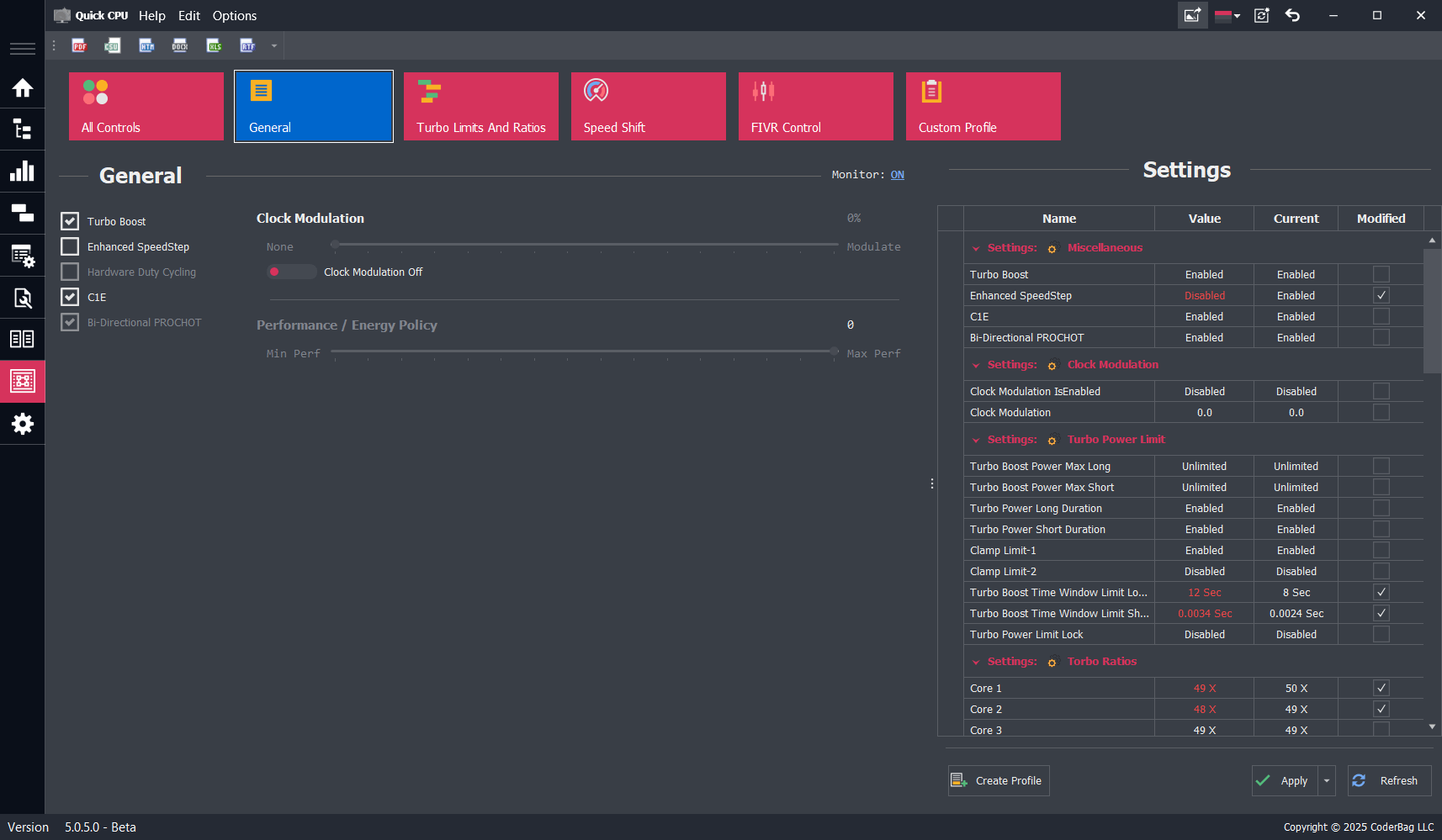This screenshot has height=840, width=1442.
Task: Uncheck the Turbo Boost checkbox
Action: [70, 221]
